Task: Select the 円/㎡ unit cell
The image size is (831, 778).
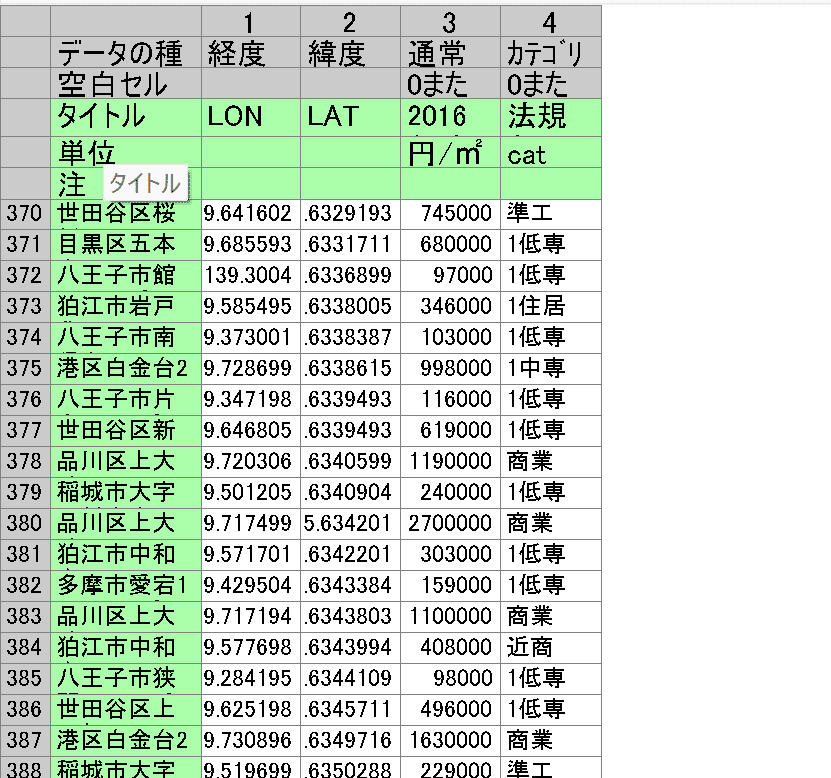Action: click(450, 153)
